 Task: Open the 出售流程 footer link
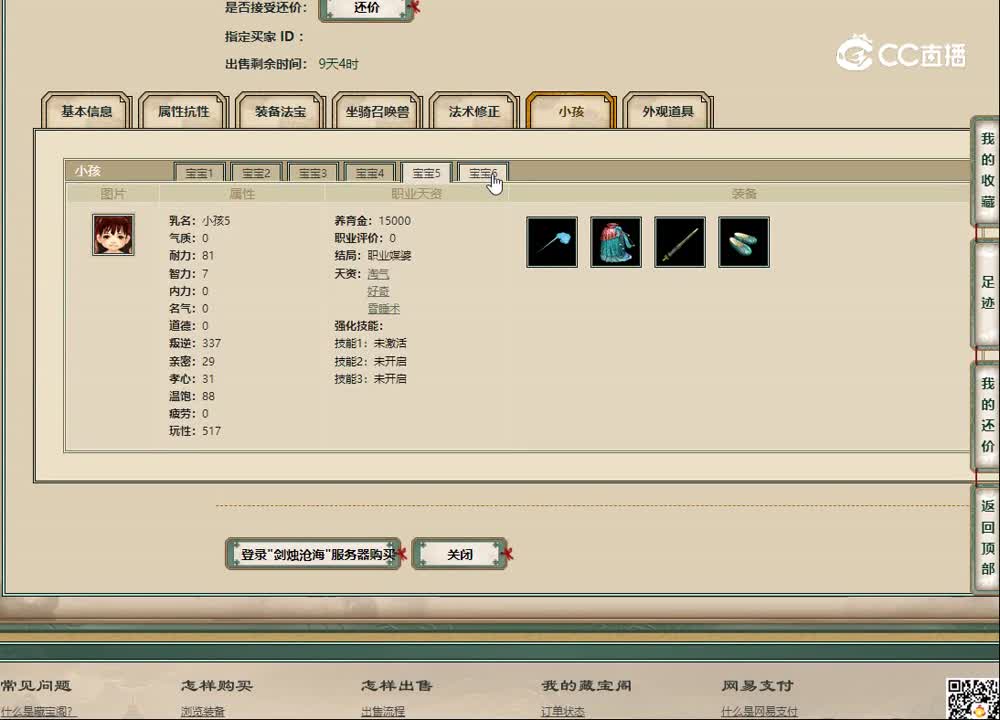[383, 711]
